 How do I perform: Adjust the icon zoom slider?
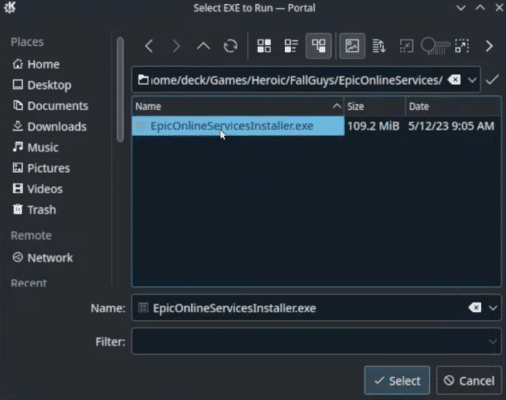tap(435, 46)
